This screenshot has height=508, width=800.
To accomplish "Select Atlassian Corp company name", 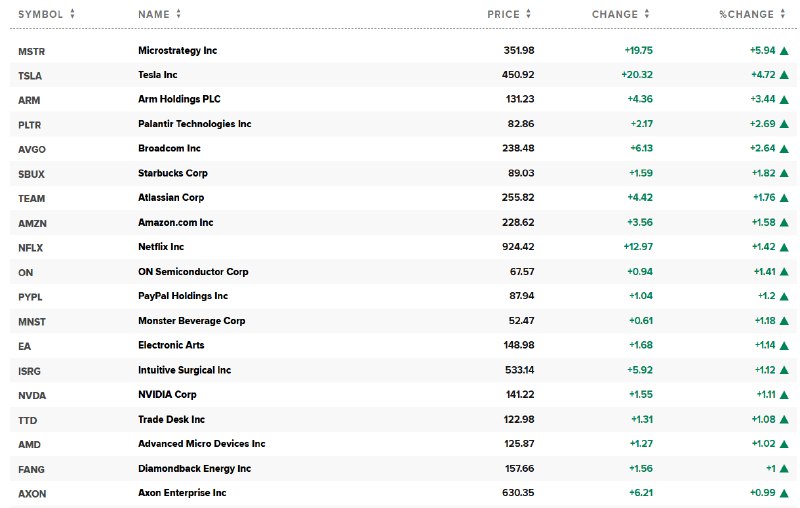I will [x=171, y=197].
